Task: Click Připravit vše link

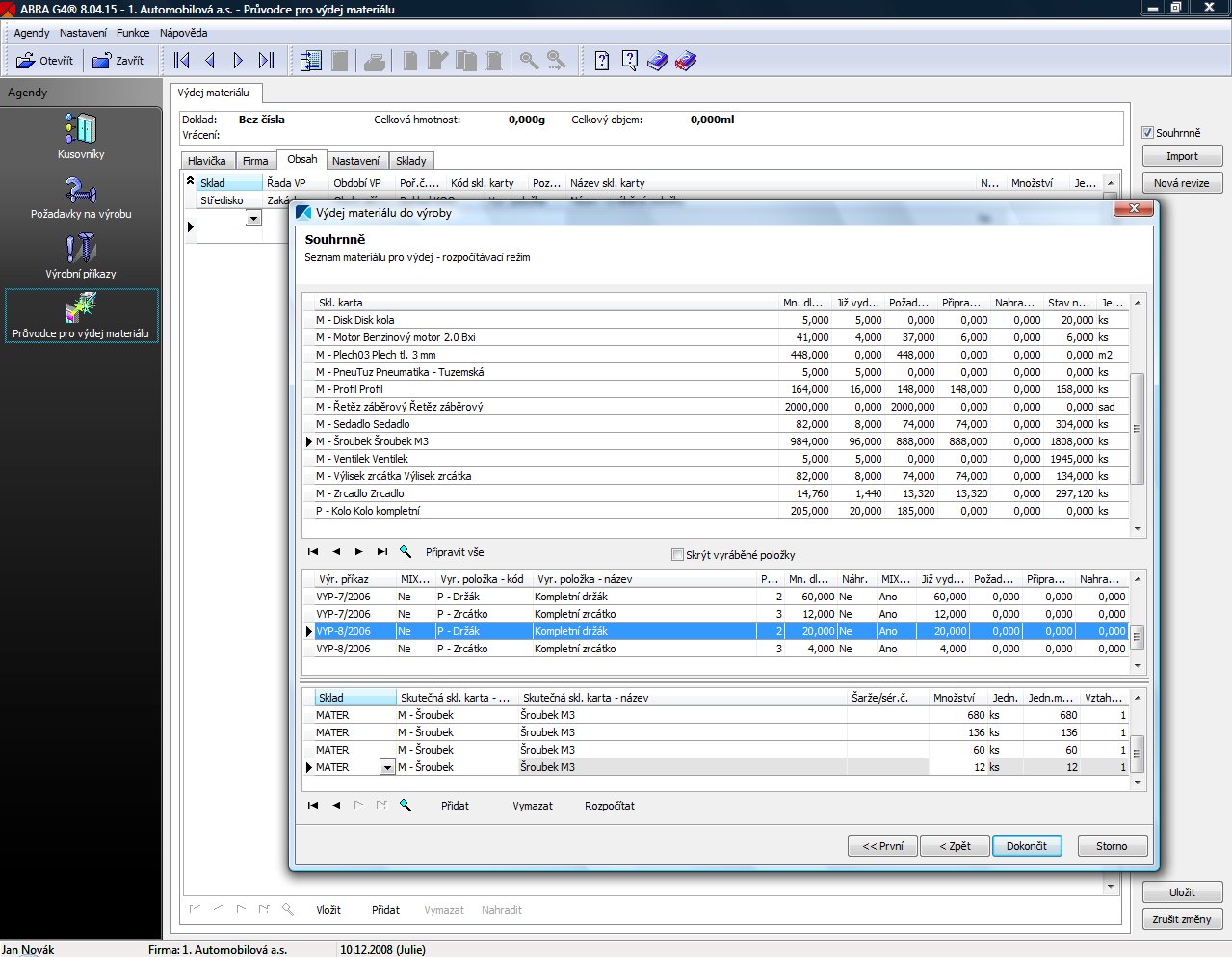Action: click(x=455, y=552)
